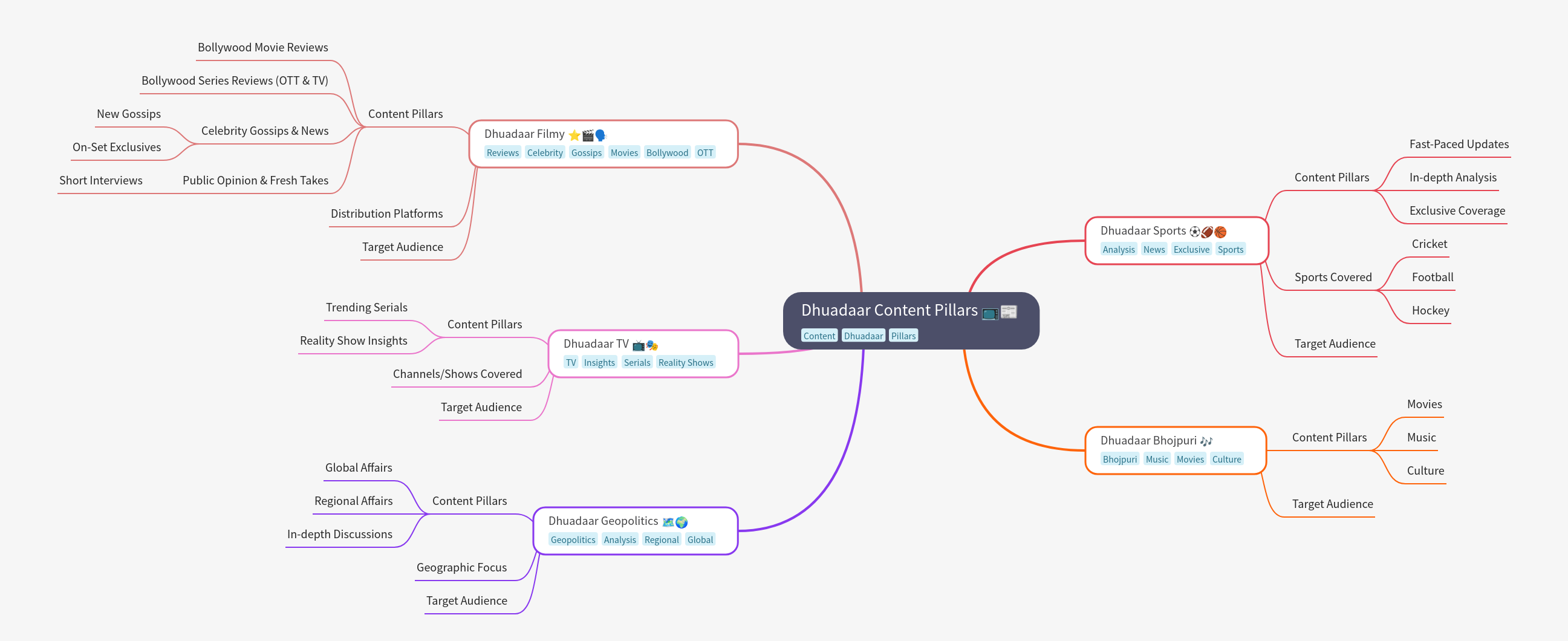Viewport: 1568px width, 641px height.
Task: Select Global Affairs
Action: [359, 467]
